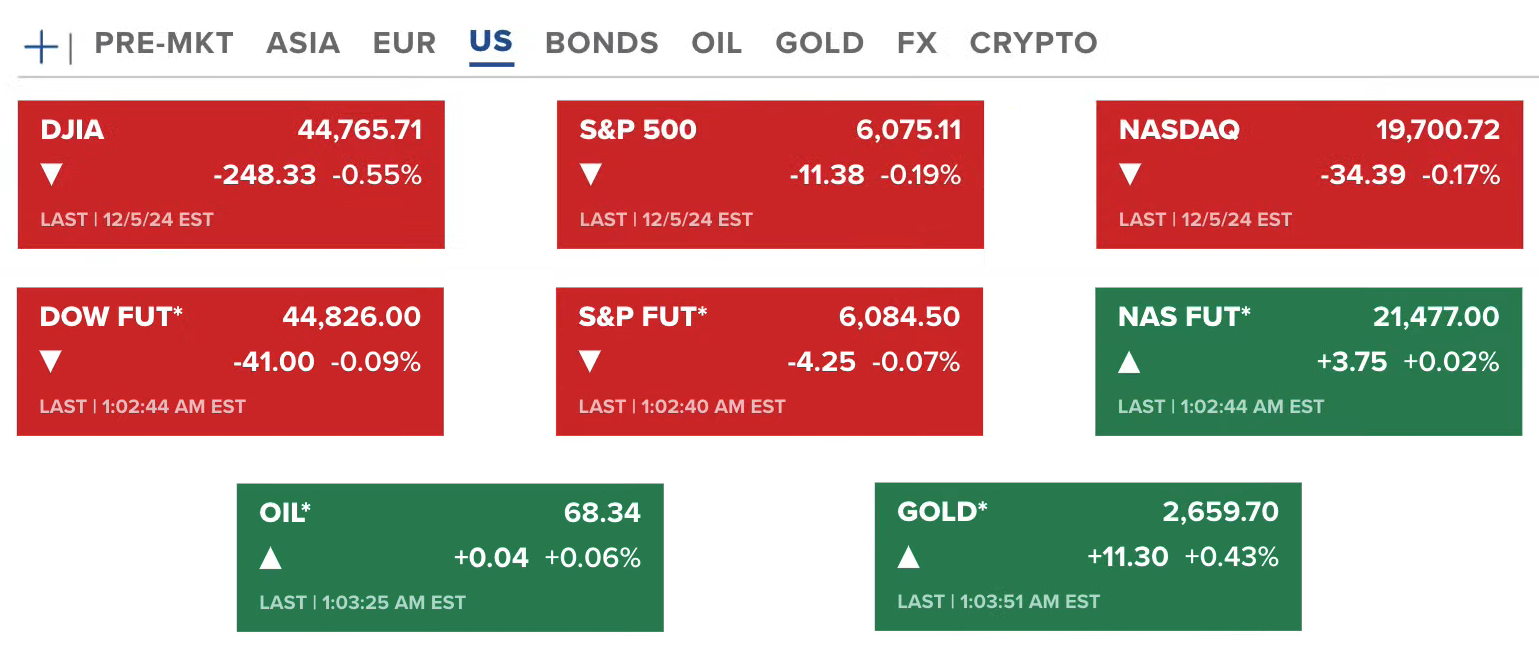Click the plus icon to add a ticker
The width and height of the screenshot is (1539, 653).
click(40, 43)
